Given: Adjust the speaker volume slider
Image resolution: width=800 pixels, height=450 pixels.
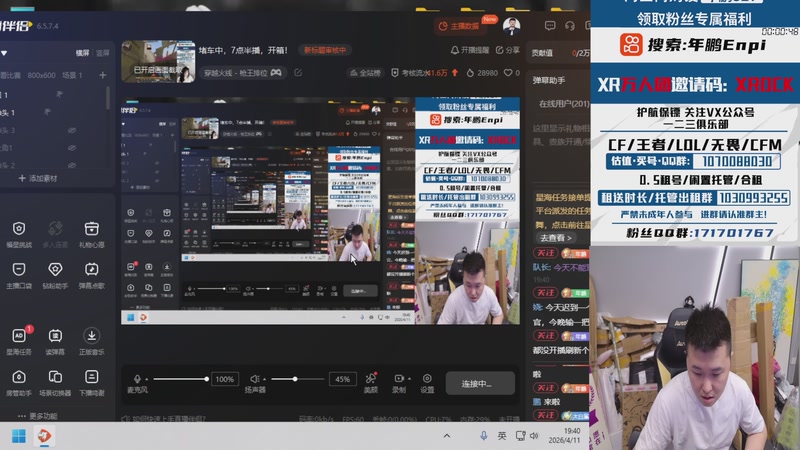Looking at the screenshot, I should (x=297, y=379).
